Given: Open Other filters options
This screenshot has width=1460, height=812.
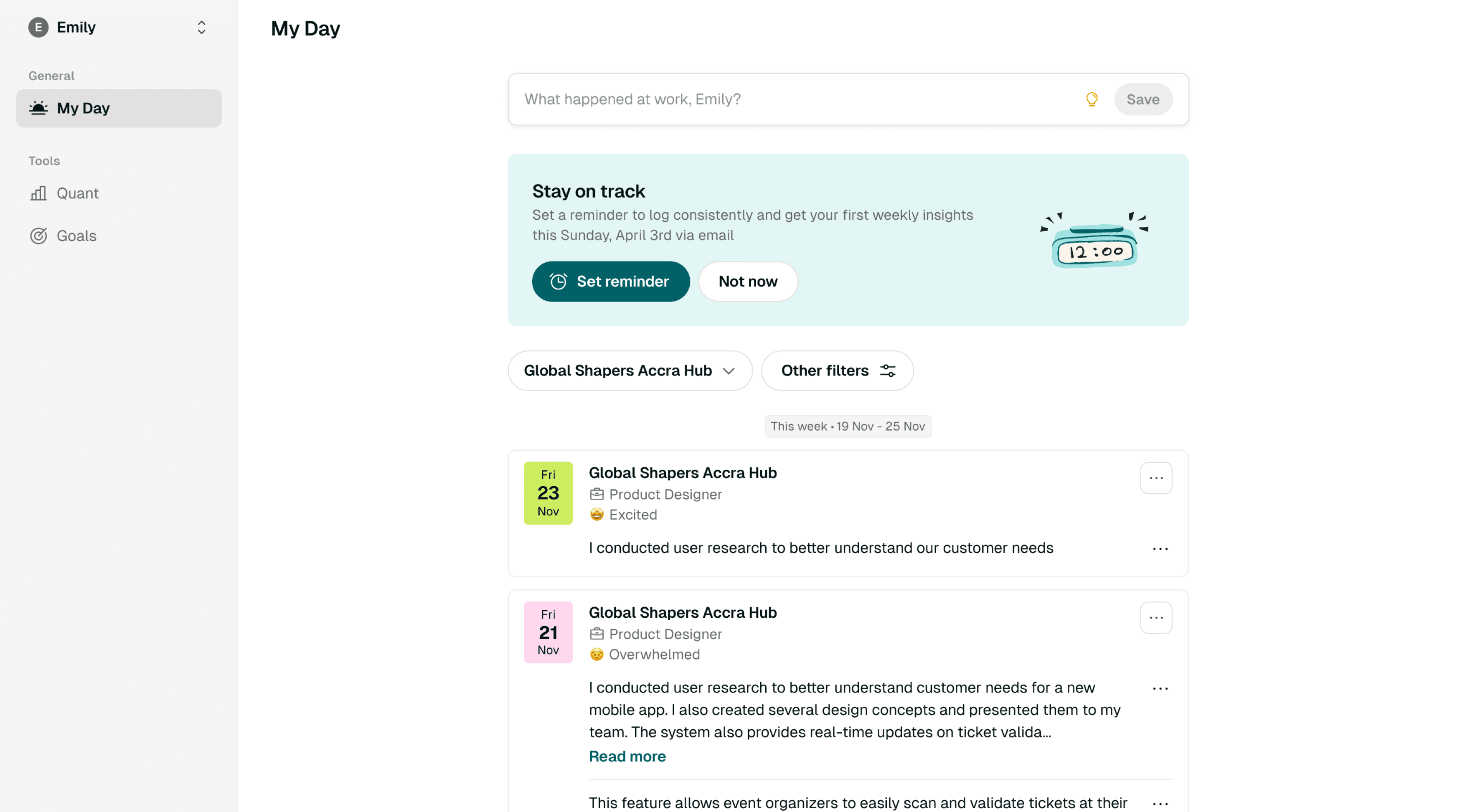Looking at the screenshot, I should pos(837,370).
